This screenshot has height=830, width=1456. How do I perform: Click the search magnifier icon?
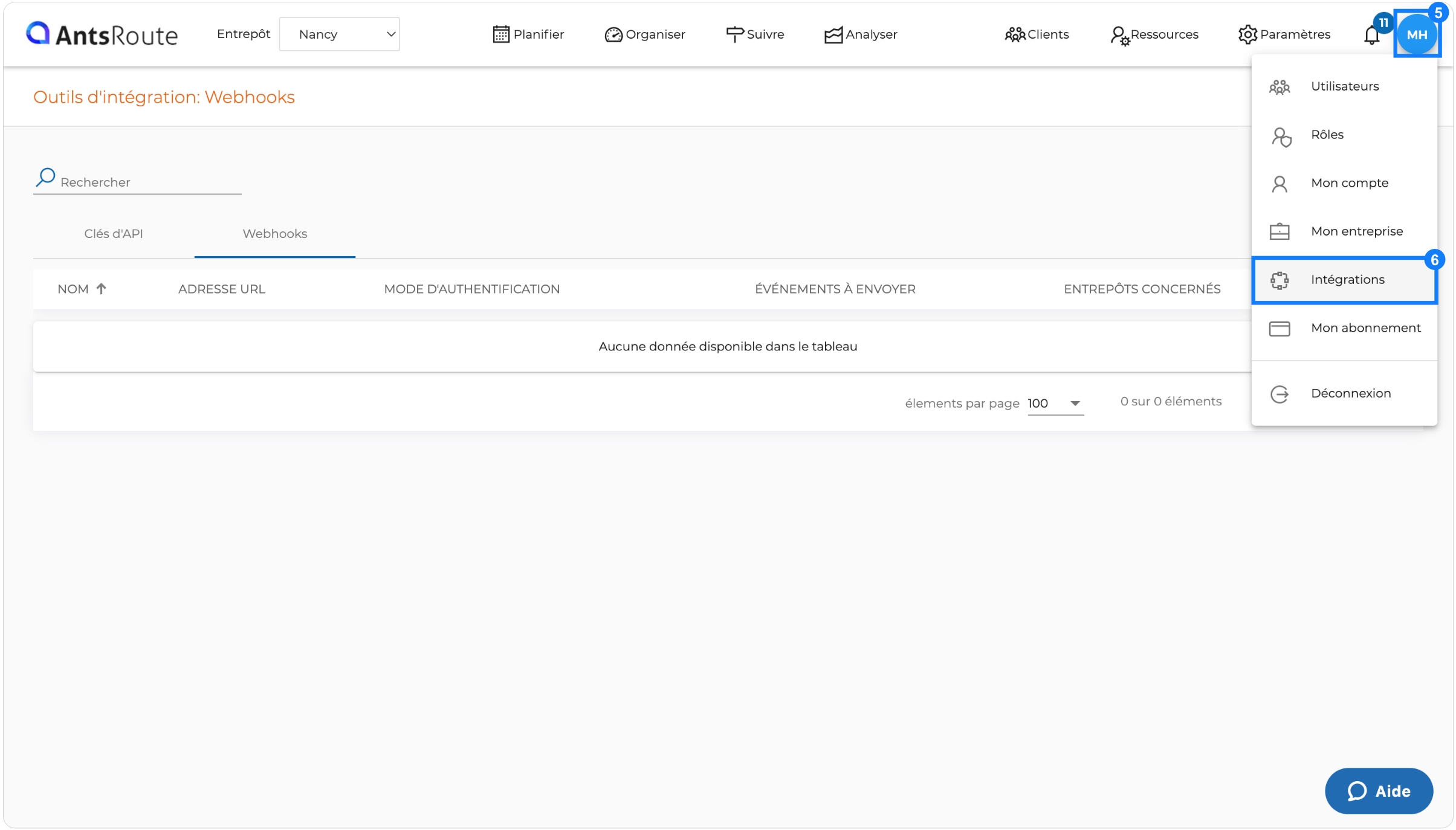(x=45, y=178)
